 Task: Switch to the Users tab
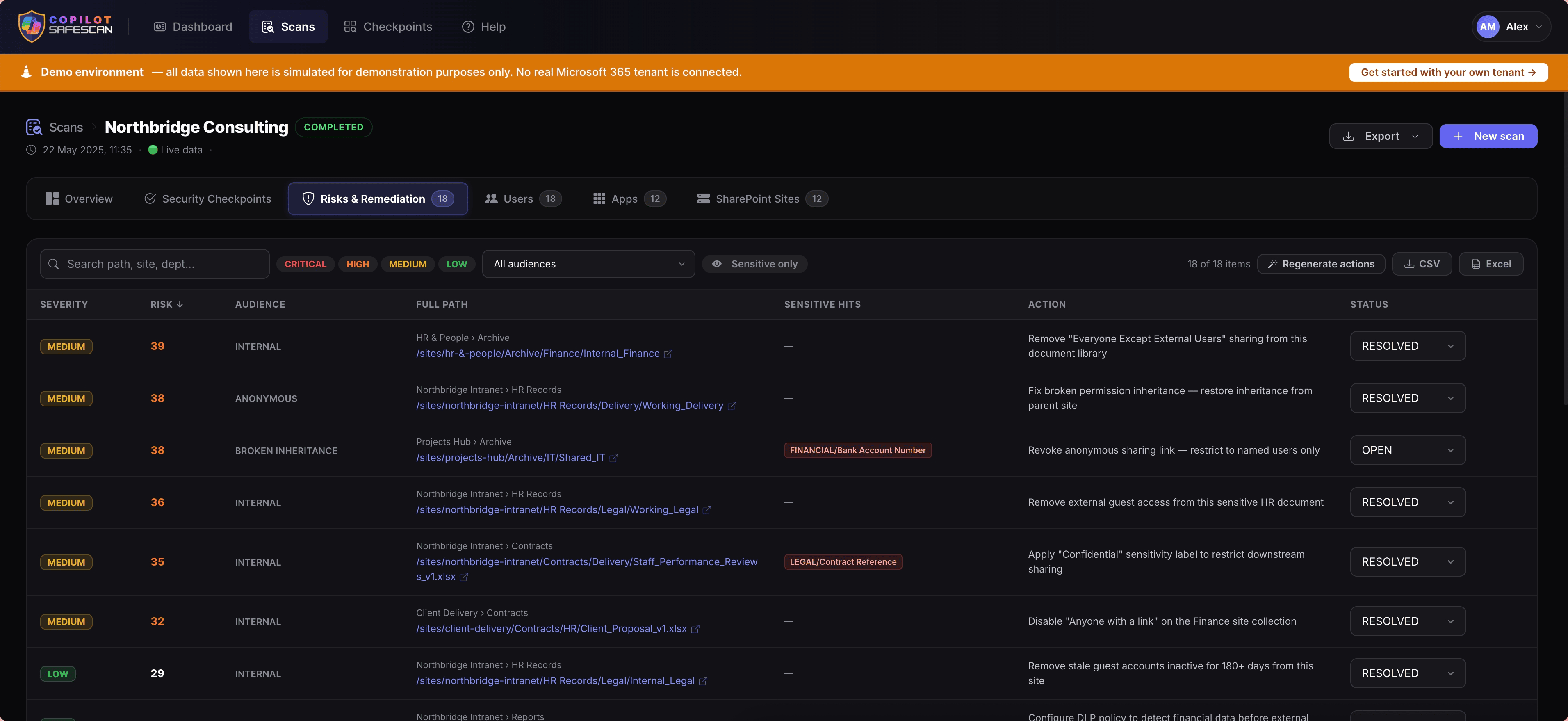pos(523,199)
